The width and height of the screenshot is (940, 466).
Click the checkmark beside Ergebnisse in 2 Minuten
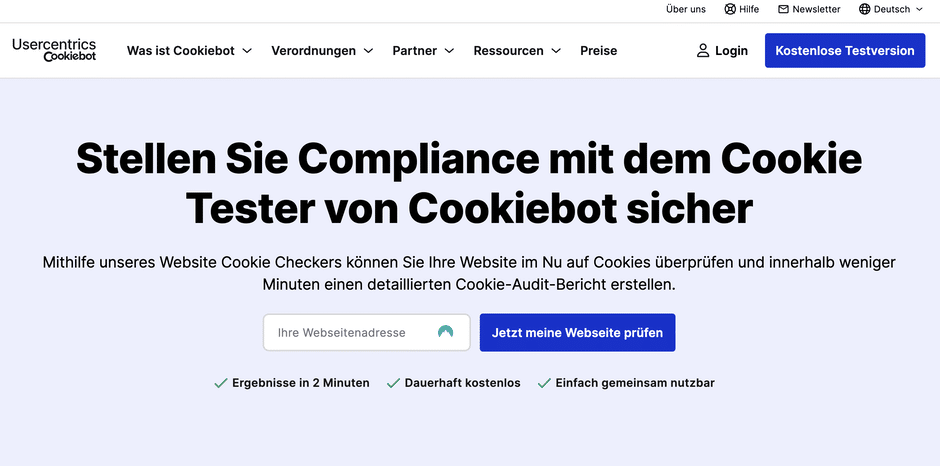pos(221,383)
